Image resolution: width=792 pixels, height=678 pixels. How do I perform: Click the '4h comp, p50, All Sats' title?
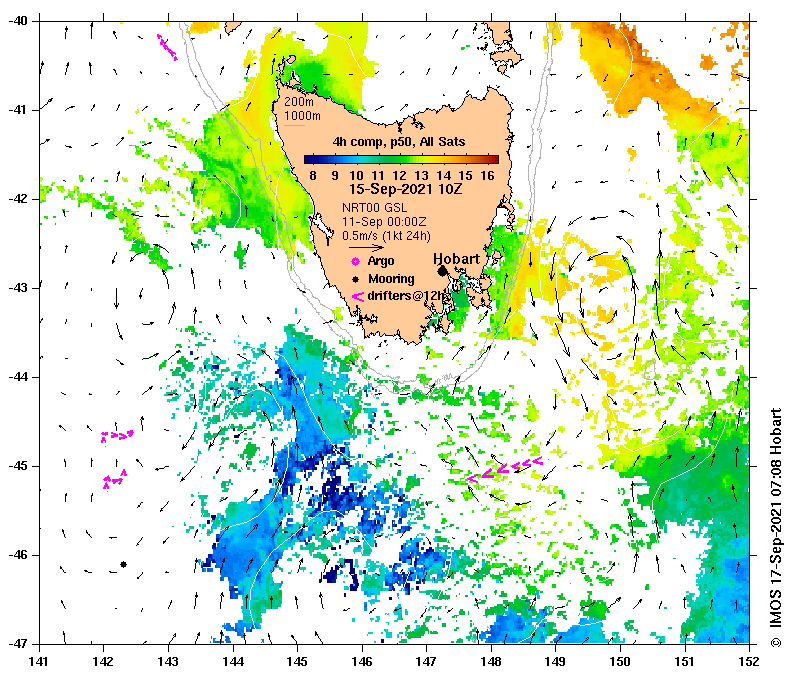399,141
